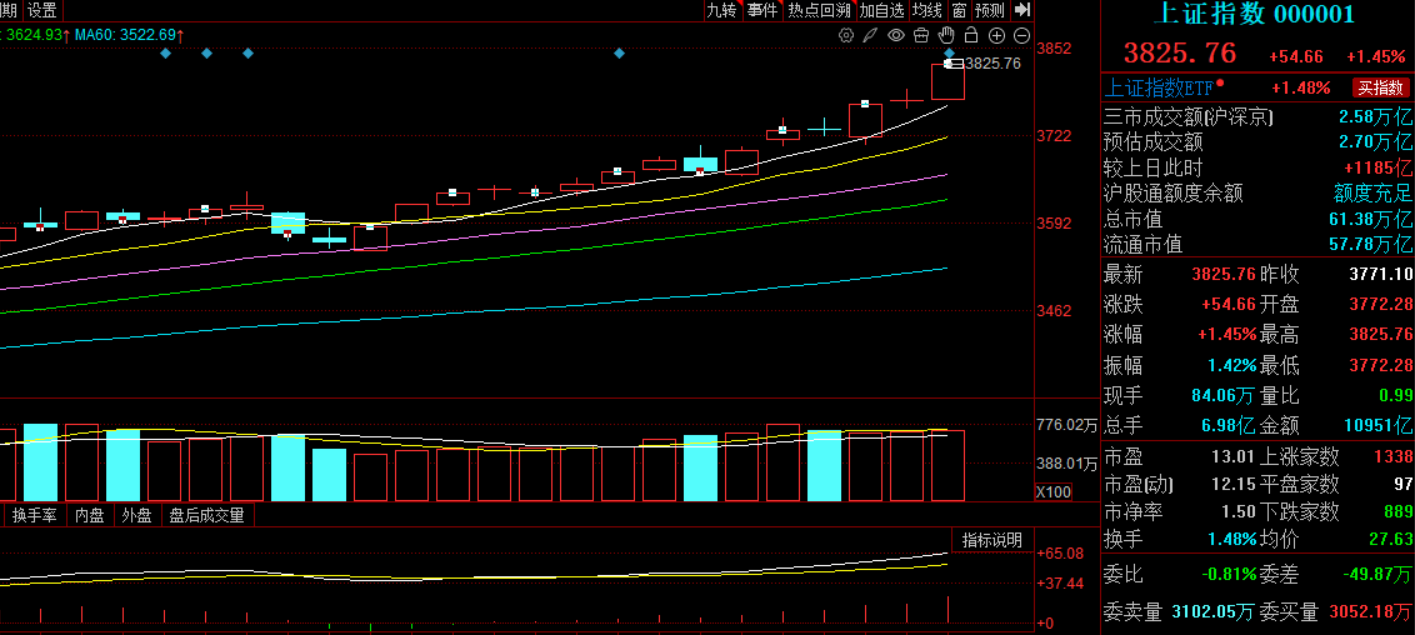Click the 3825.76 price tag icon on chart

point(954,63)
